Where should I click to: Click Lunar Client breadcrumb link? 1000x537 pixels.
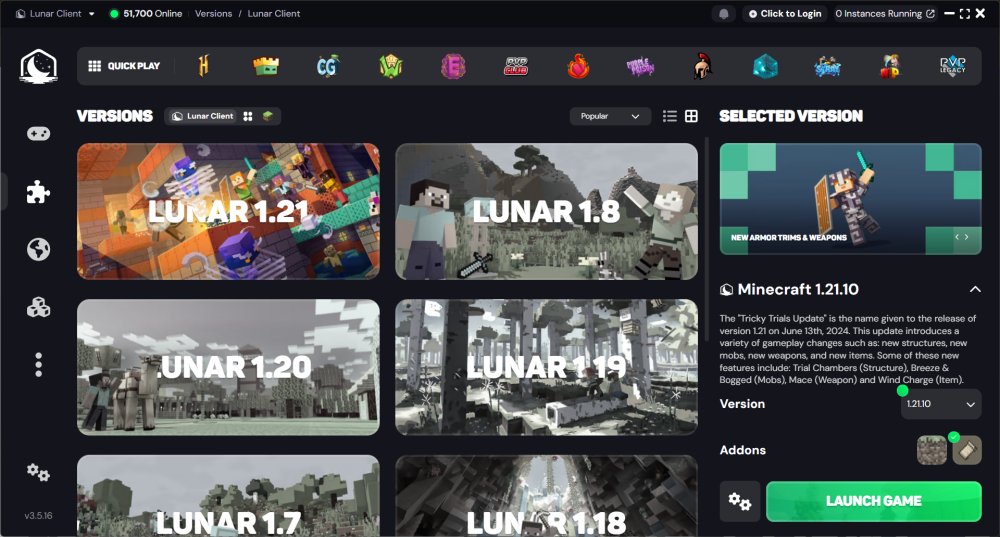click(x=274, y=13)
